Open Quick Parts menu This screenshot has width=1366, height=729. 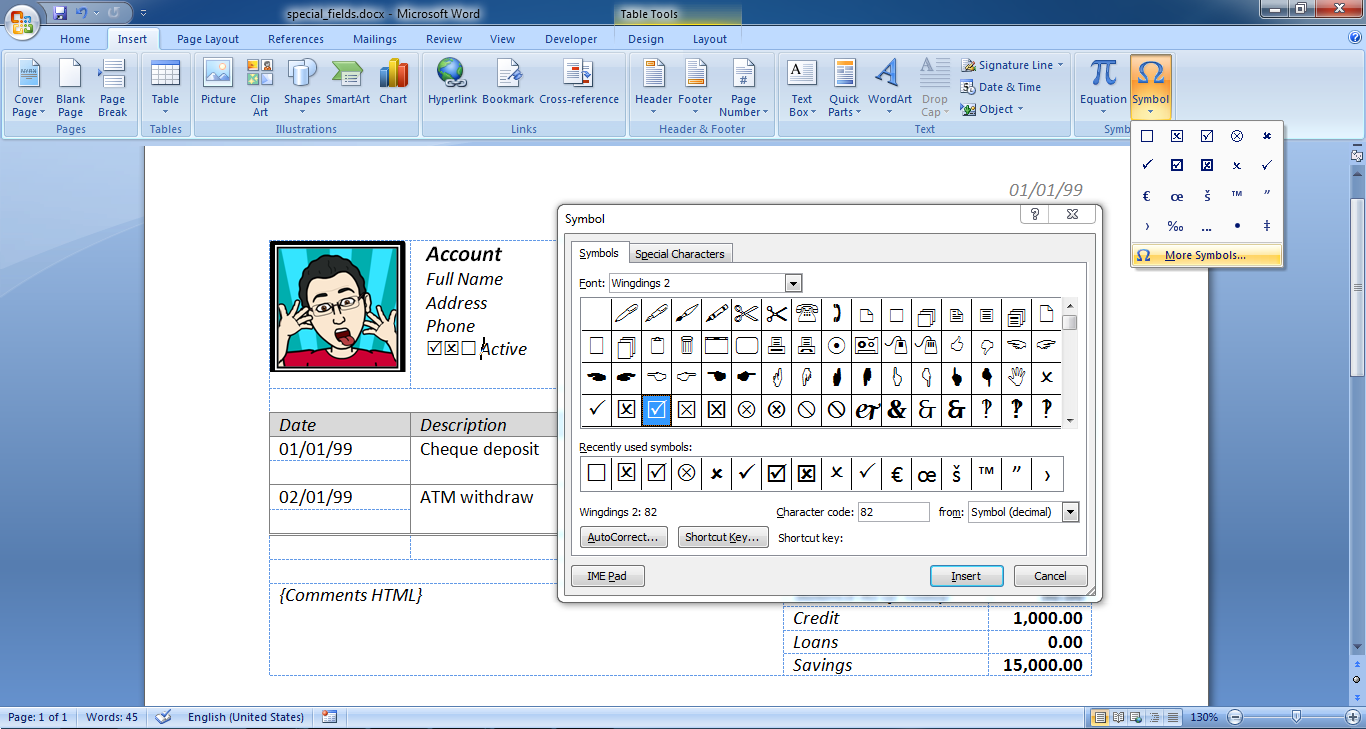(x=844, y=88)
